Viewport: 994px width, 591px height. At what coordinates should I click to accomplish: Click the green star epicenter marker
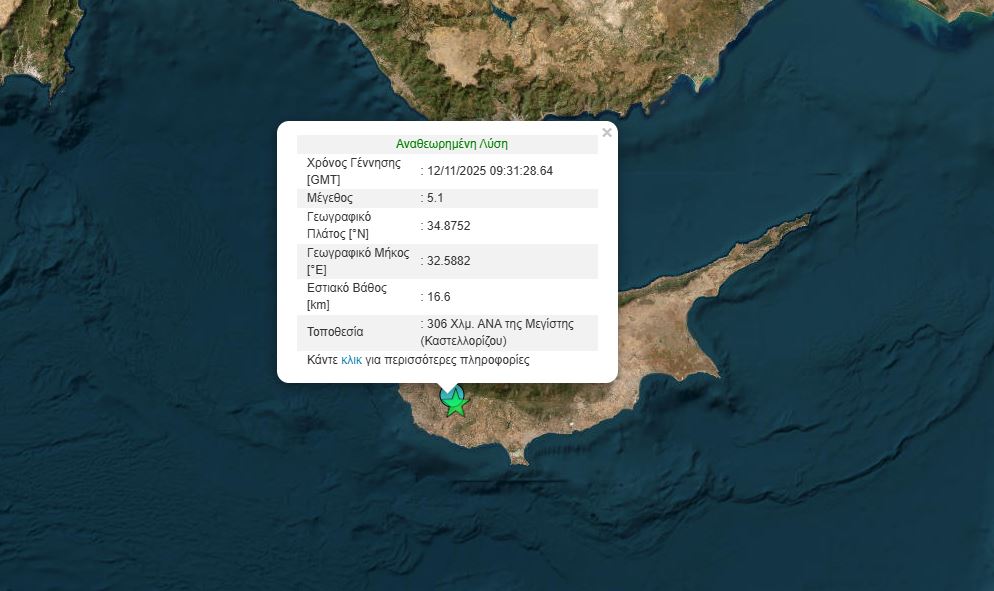click(x=456, y=403)
